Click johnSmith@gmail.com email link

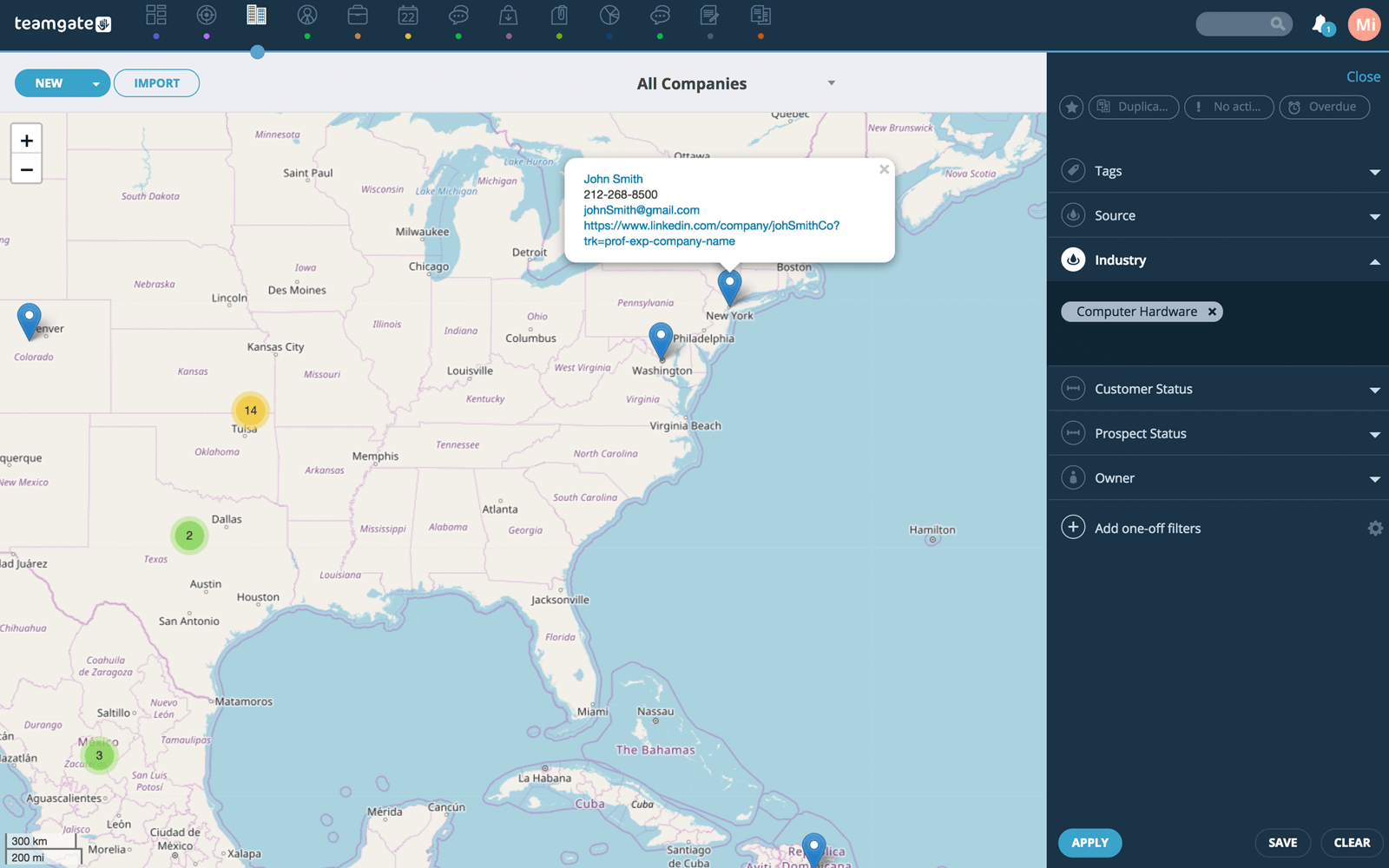[x=642, y=210]
